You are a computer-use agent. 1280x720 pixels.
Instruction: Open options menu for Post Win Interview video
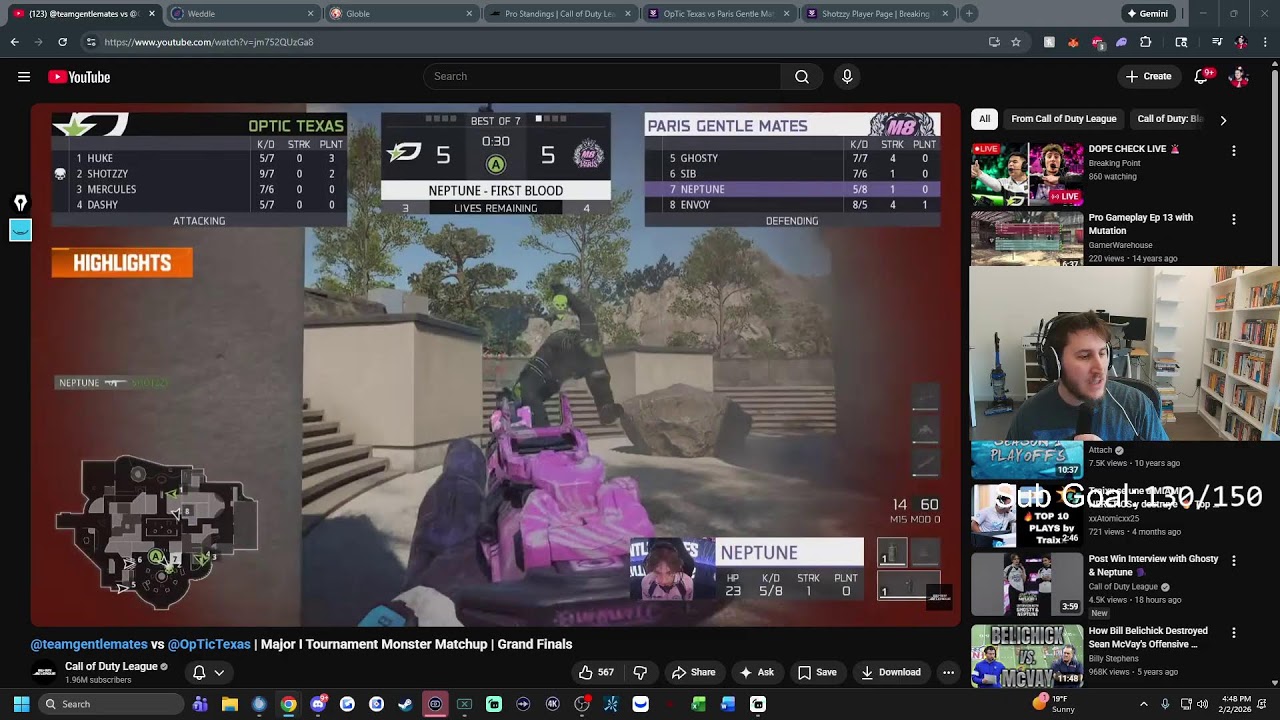(x=1233, y=561)
